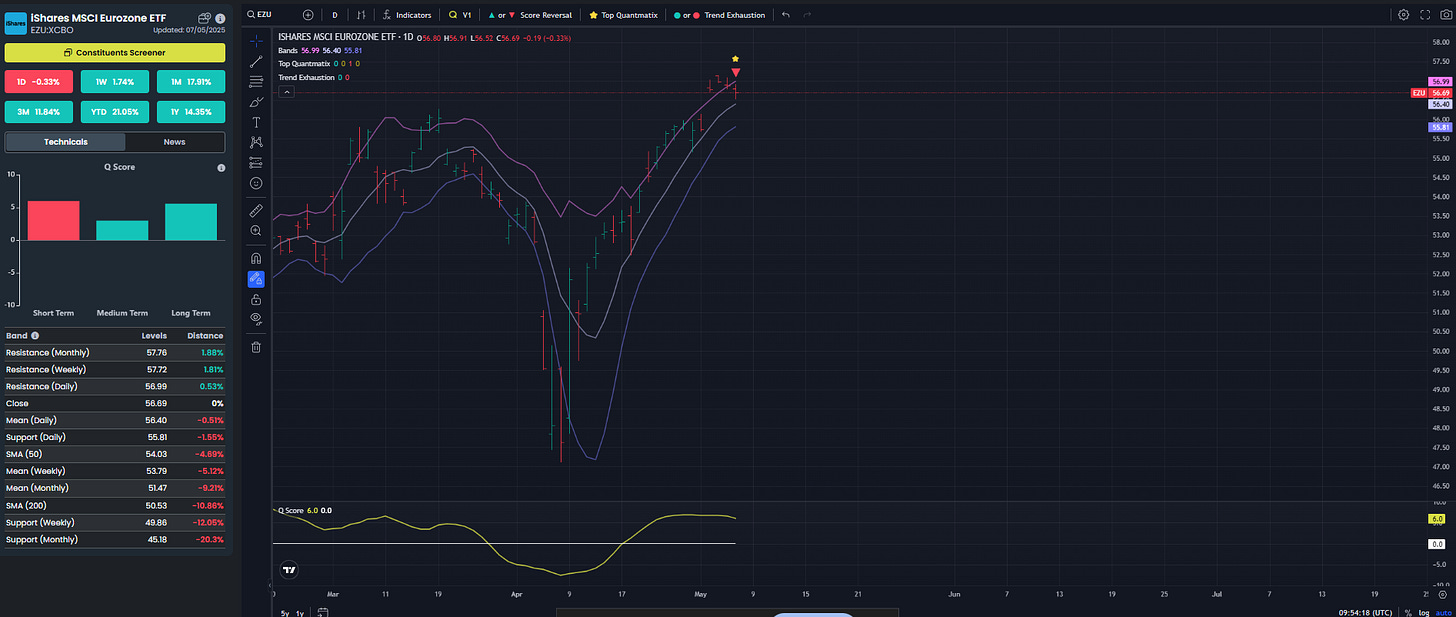Viewport: 1456px width, 617px height.
Task: Click the undo arrow in top toolbar
Action: tap(786, 15)
